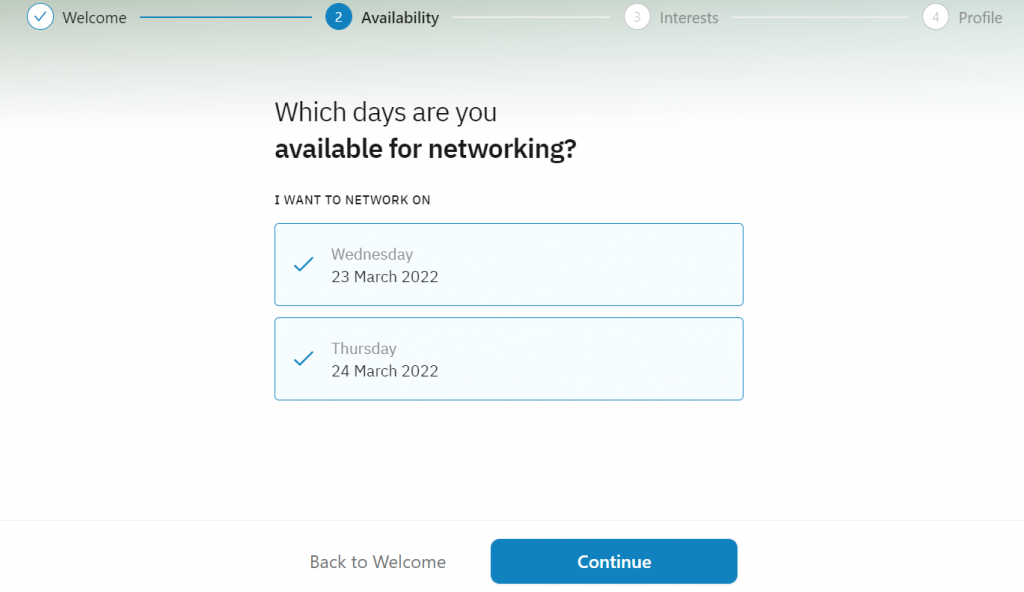Select the step 4 Profile circle icon

[935, 17]
